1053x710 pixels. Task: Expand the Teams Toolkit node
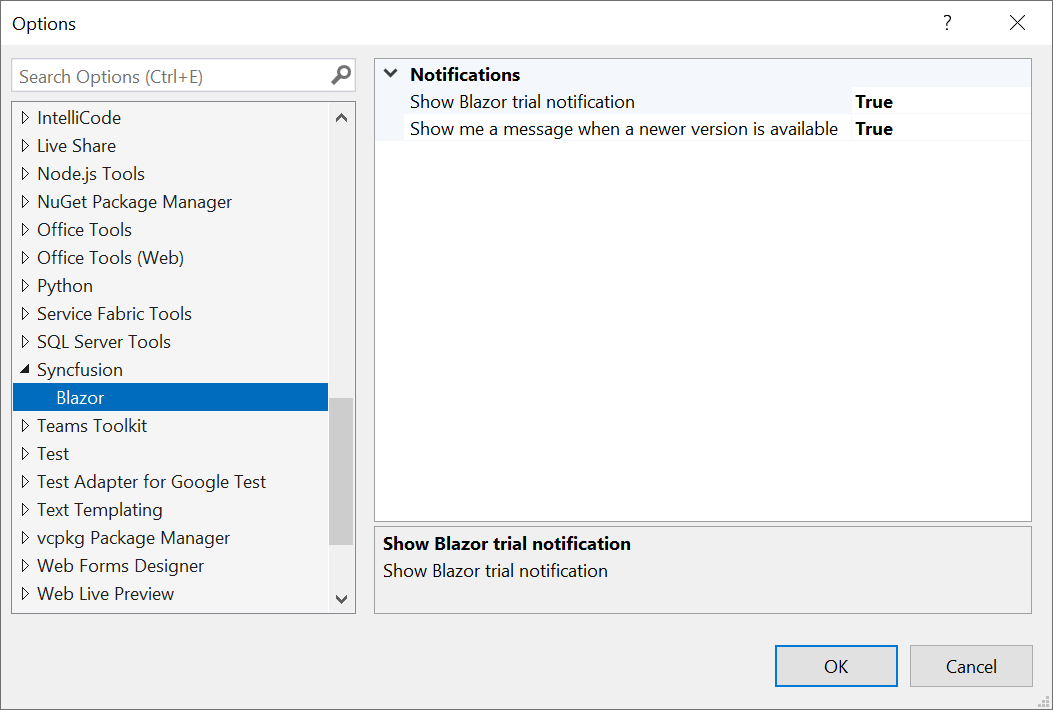coord(25,425)
